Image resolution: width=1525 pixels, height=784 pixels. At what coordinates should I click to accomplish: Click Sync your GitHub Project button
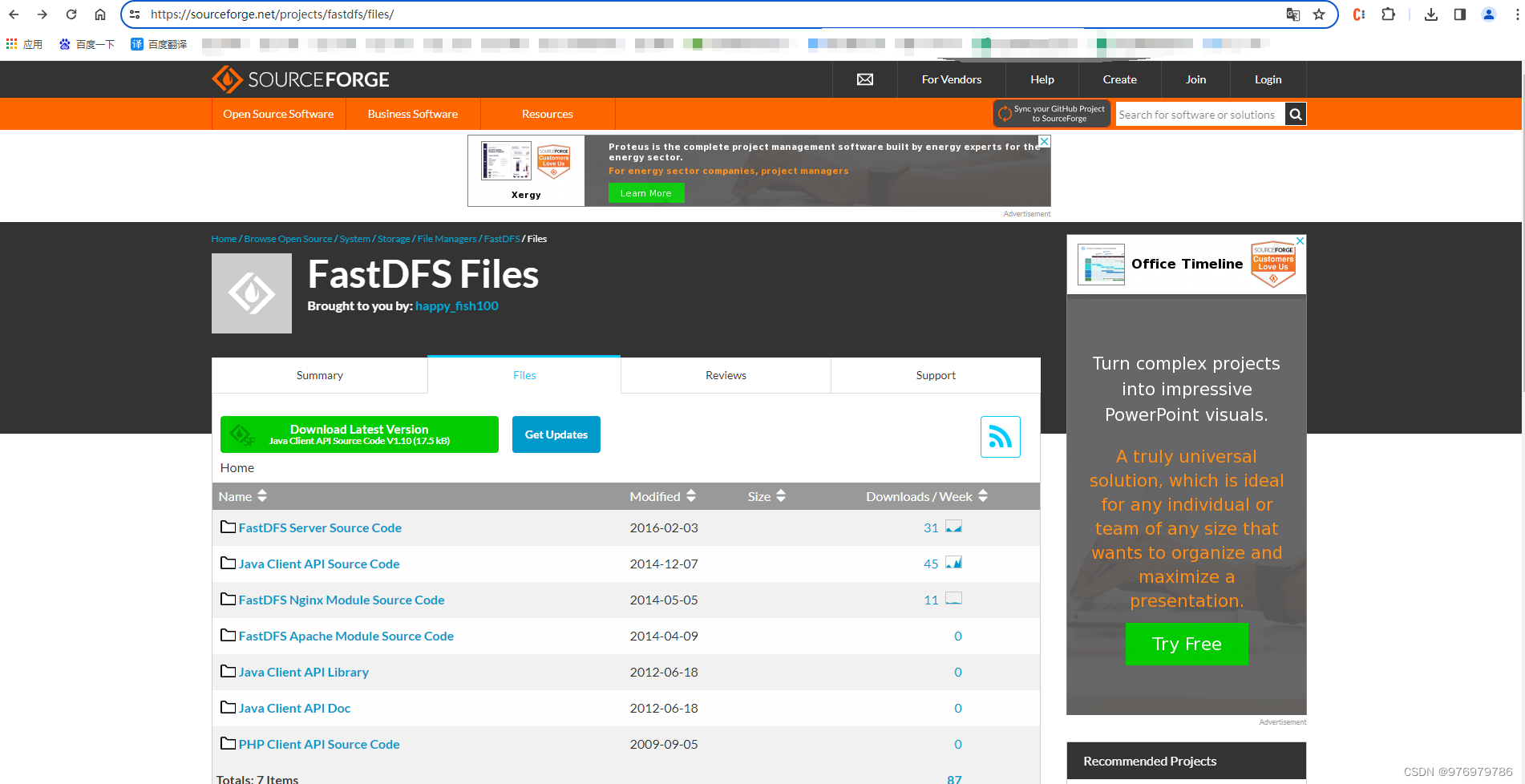point(1052,114)
